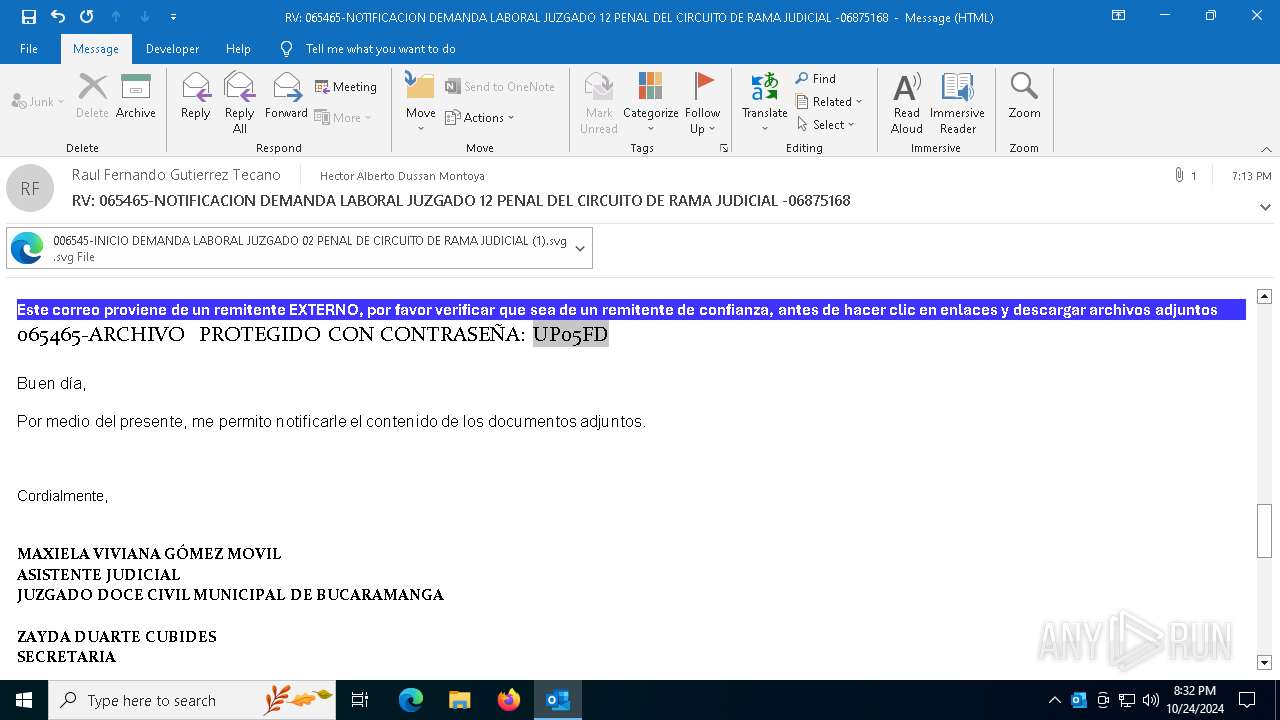The width and height of the screenshot is (1280, 720).
Task: Start Read Aloud
Action: [x=907, y=102]
